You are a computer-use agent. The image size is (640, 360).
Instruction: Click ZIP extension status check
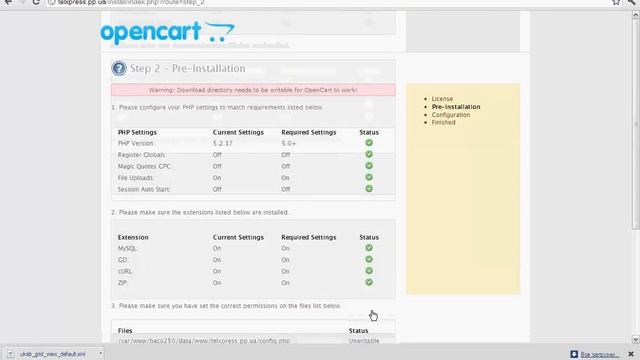click(369, 282)
